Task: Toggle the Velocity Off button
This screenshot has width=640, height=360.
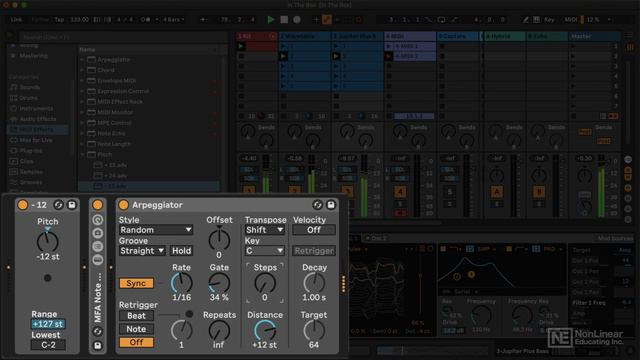Action: coord(313,230)
